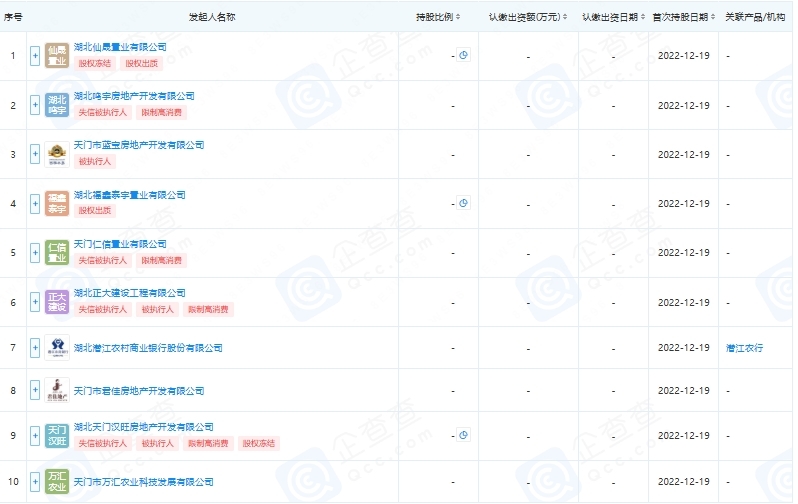
Task: Expand the row for 湖北天门汉旺房地产开发有限公司
Action: click(35, 436)
